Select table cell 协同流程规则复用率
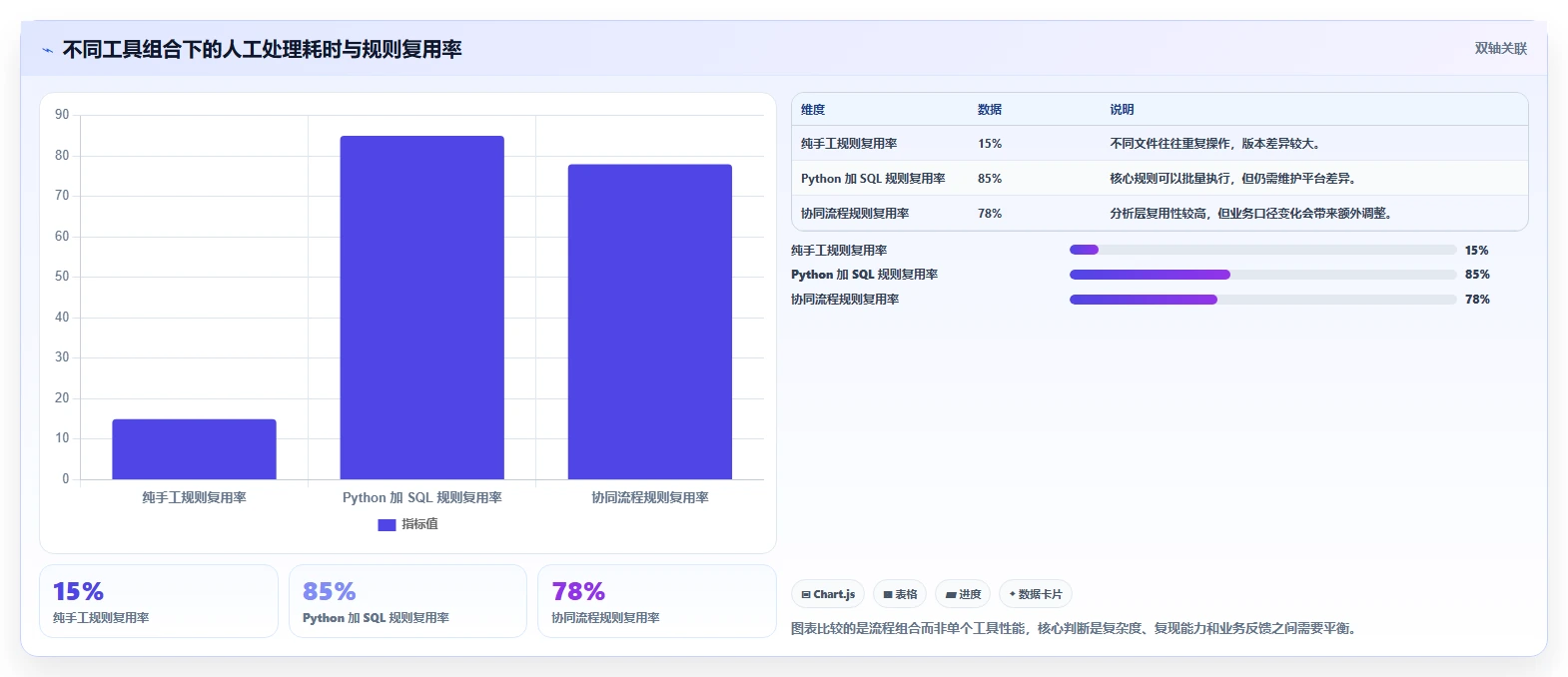 (x=855, y=214)
